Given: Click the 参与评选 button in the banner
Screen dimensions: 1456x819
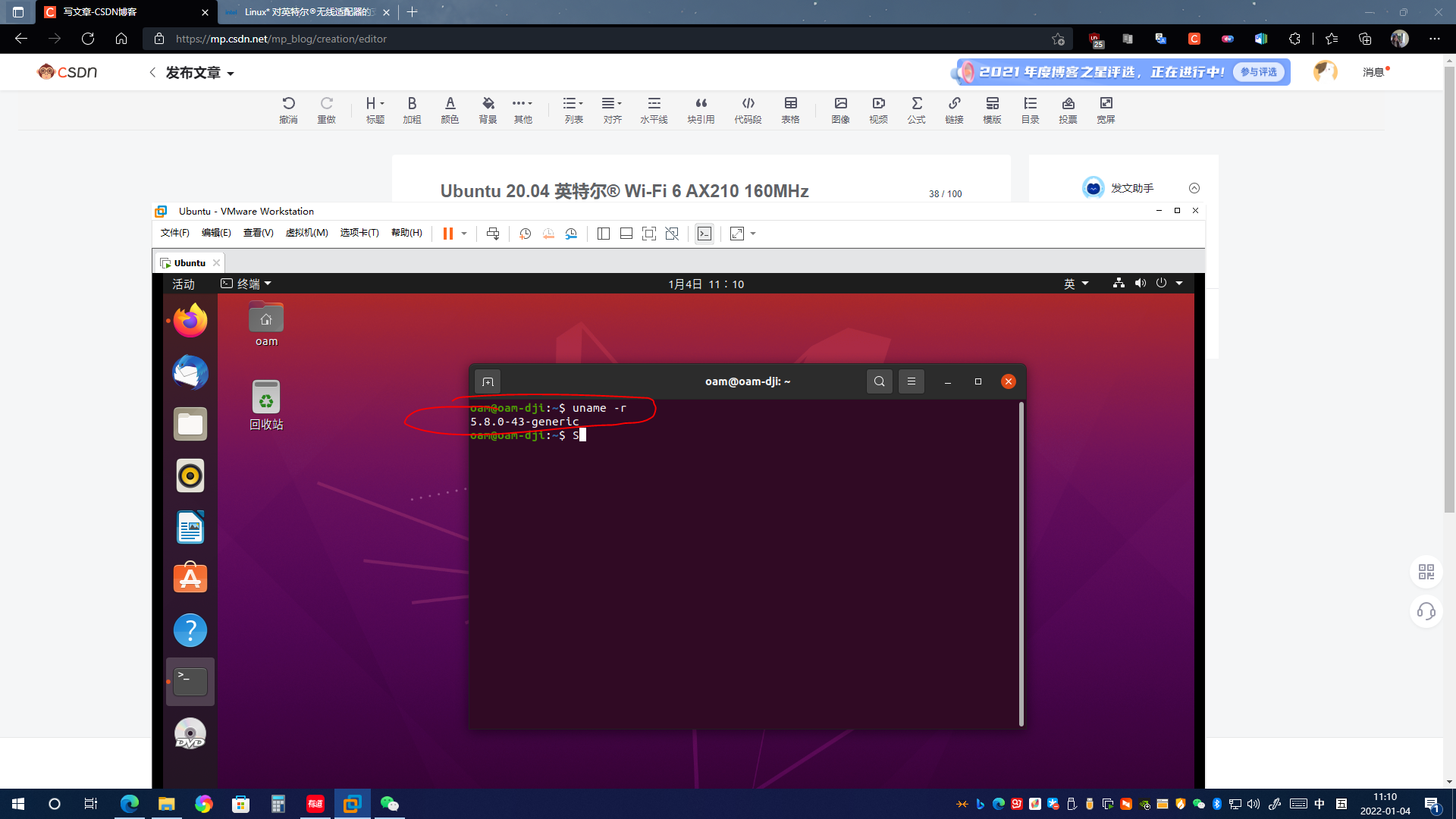Looking at the screenshot, I should 1258,72.
